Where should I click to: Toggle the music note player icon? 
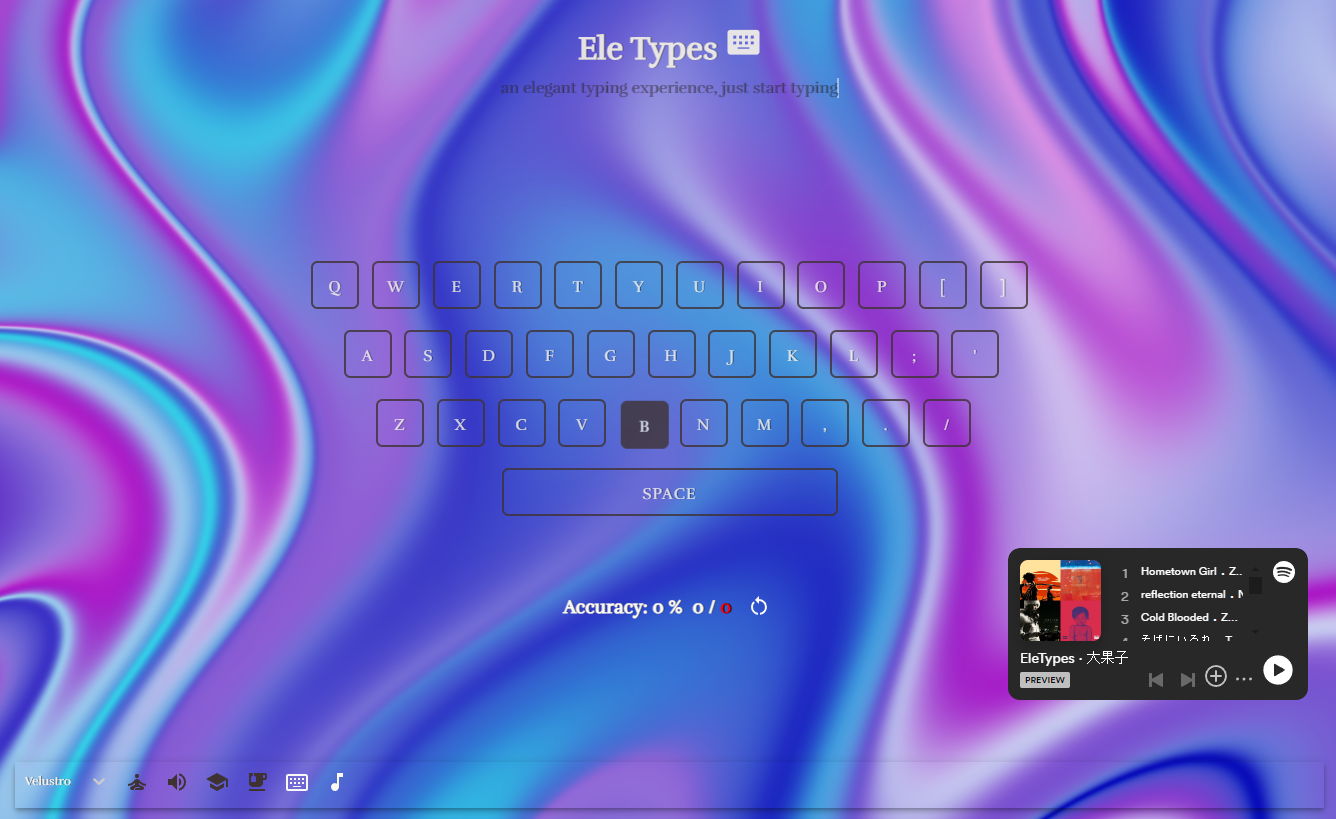click(x=337, y=782)
